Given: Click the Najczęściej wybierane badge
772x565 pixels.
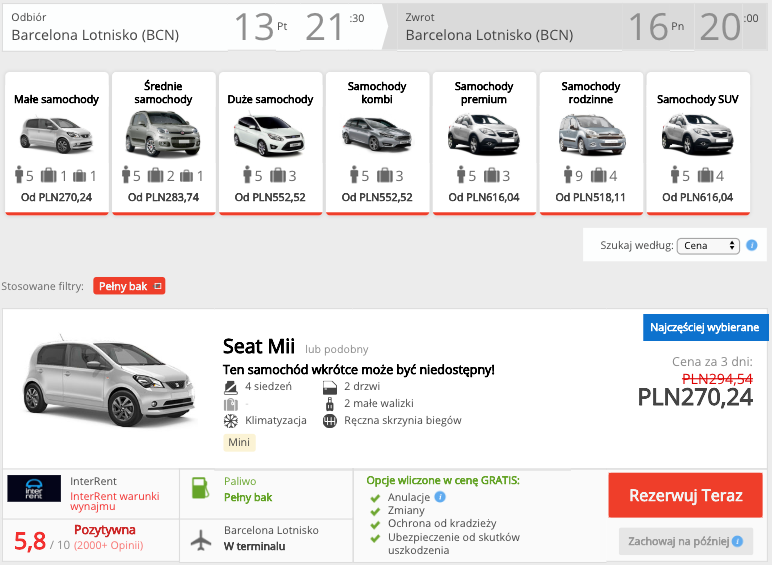Looking at the screenshot, I should pyautogui.click(x=705, y=327).
